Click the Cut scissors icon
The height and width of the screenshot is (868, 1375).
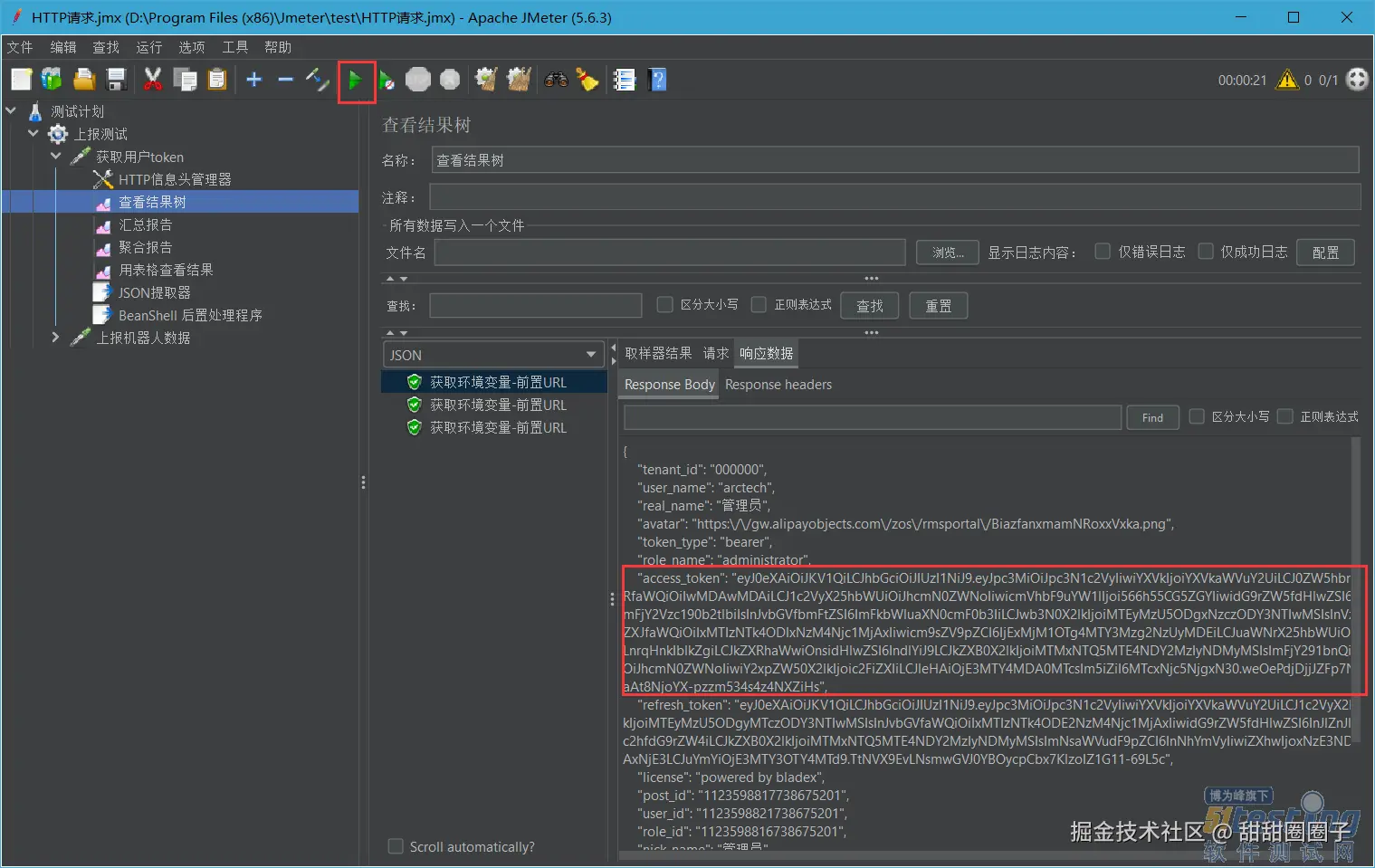[x=153, y=80]
